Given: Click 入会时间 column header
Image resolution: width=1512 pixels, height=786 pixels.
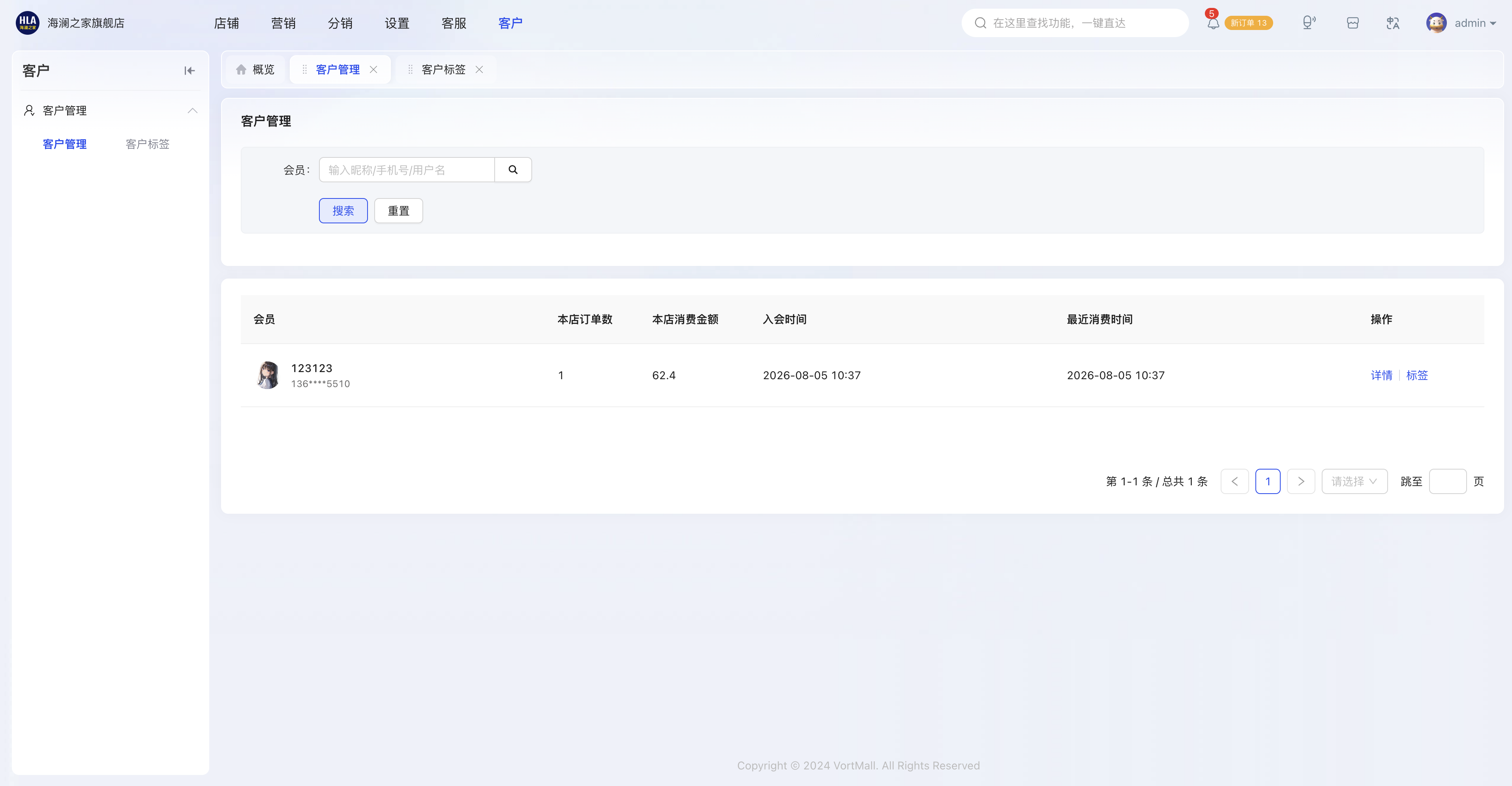Looking at the screenshot, I should pyautogui.click(x=784, y=319).
